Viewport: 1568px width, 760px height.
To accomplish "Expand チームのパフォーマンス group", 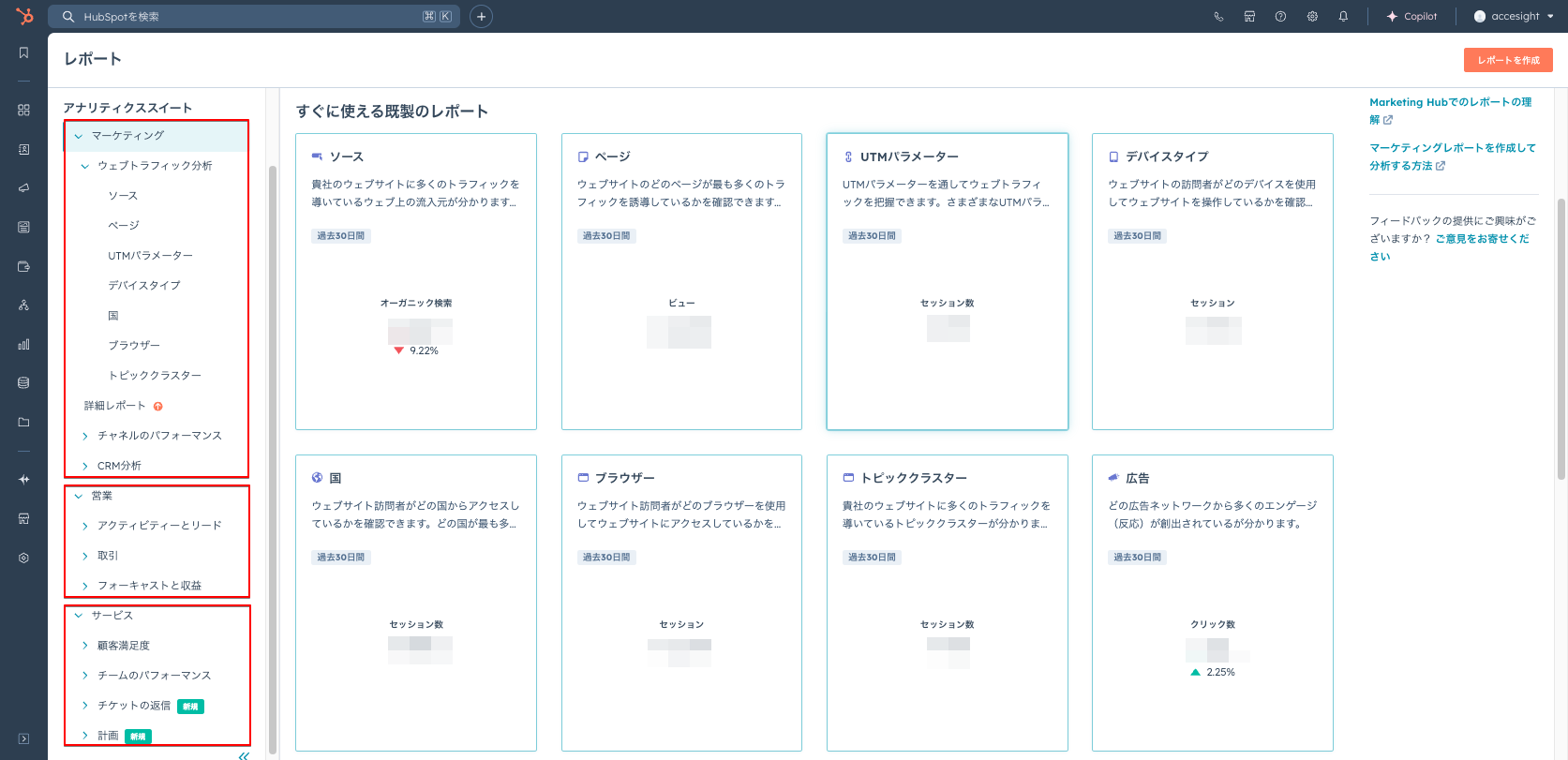I will click(x=85, y=676).
